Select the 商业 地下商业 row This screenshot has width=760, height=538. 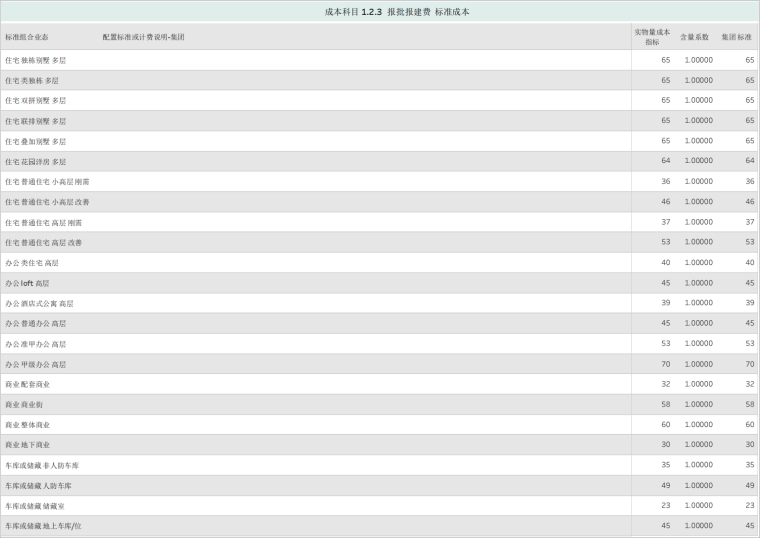27,445
